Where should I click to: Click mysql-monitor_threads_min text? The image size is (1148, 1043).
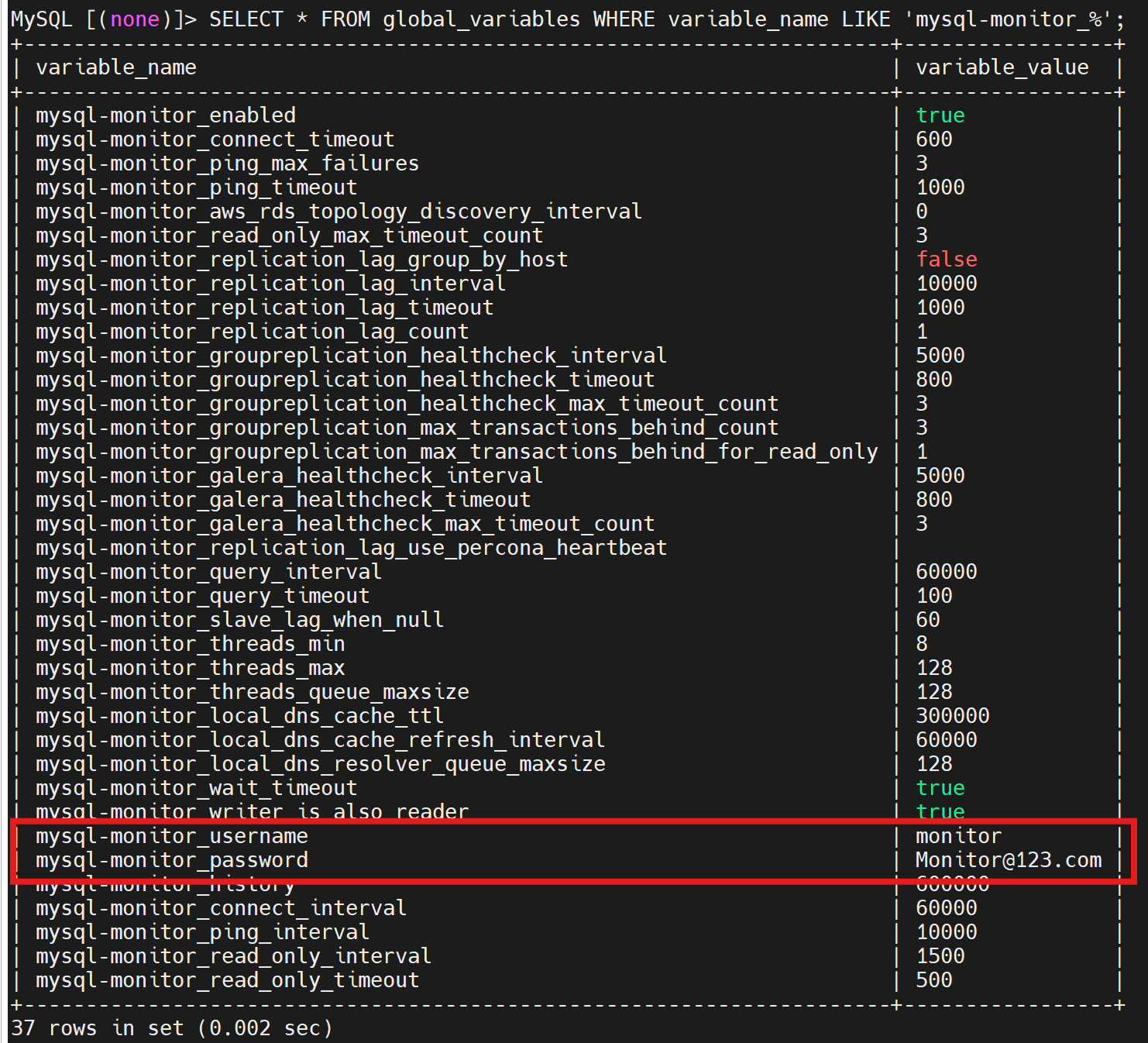point(191,645)
